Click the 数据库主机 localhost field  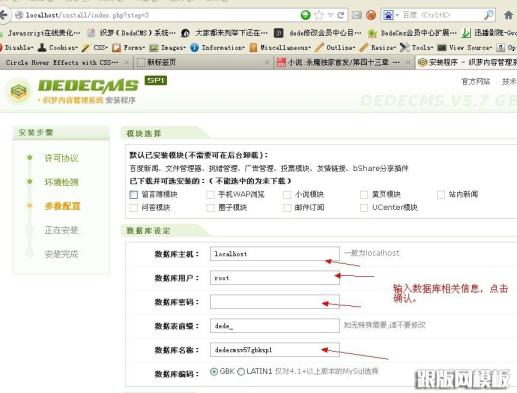(275, 254)
